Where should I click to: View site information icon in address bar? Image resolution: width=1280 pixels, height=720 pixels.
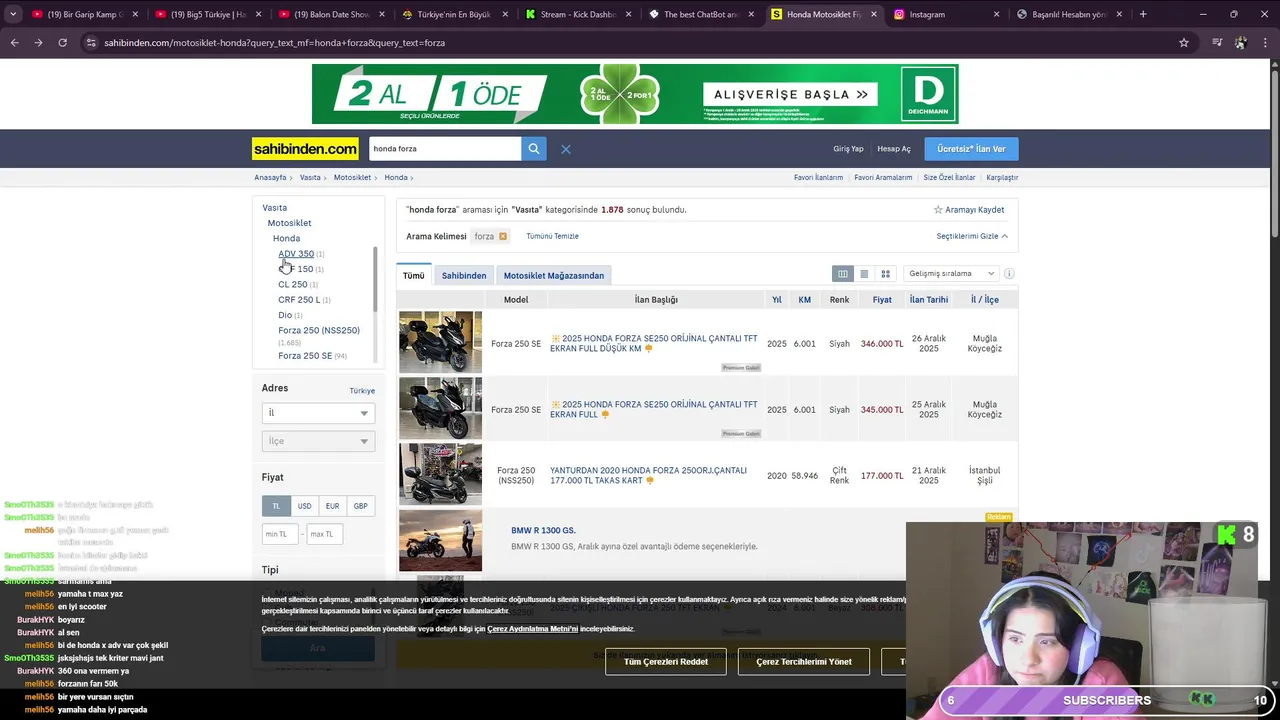tap(91, 43)
